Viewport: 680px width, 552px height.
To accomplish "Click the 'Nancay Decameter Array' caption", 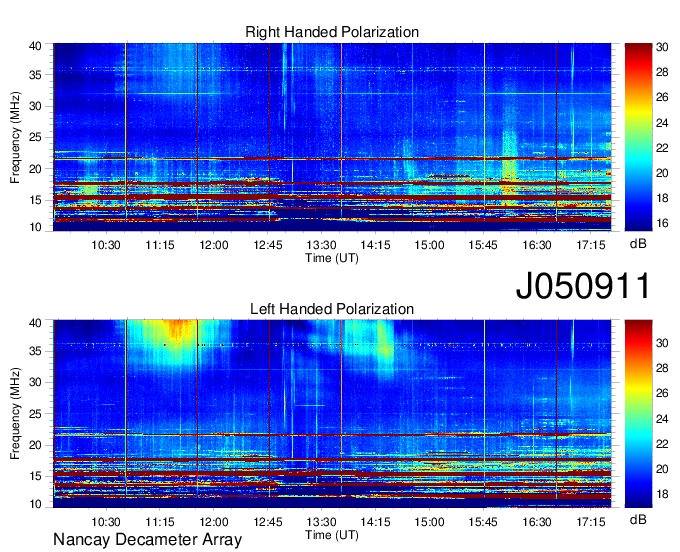I will pyautogui.click(x=147, y=540).
